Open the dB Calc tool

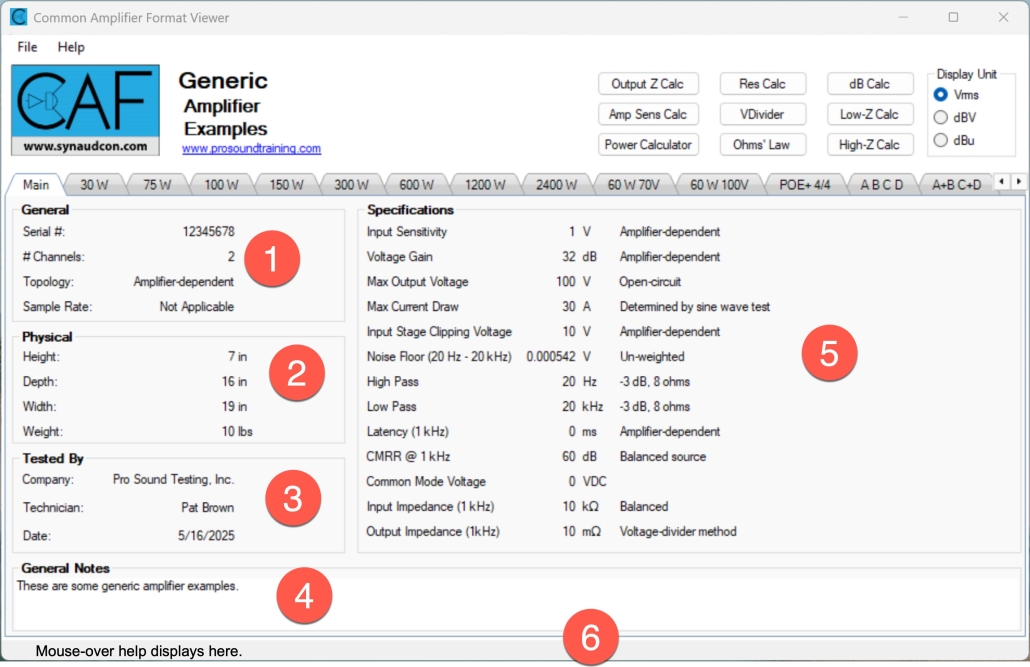(x=869, y=84)
